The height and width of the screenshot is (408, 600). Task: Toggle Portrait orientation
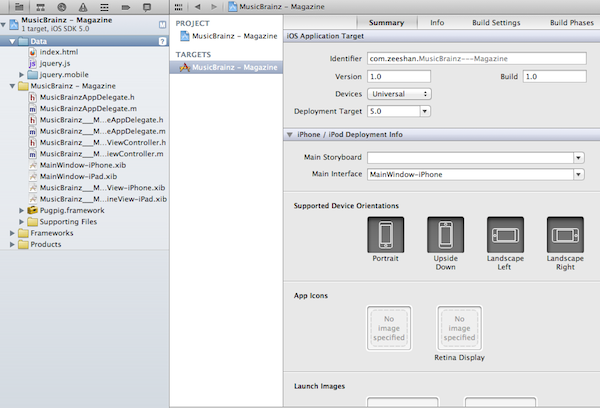tap(386, 235)
